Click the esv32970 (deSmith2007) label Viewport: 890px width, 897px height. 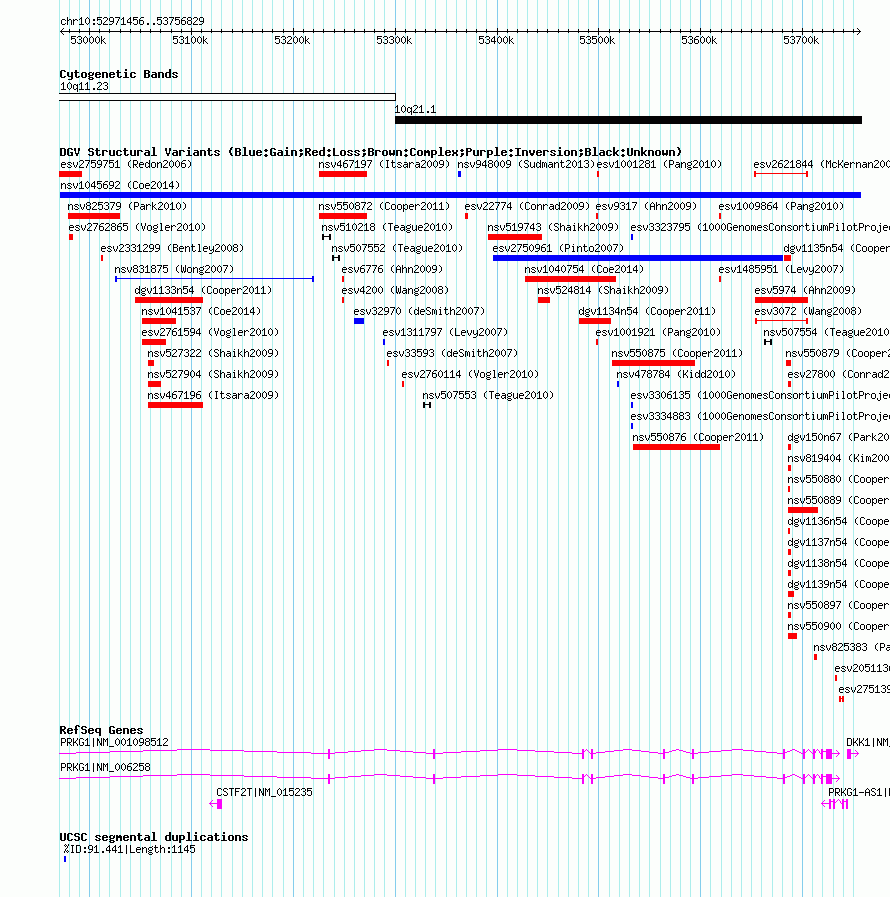(x=419, y=311)
